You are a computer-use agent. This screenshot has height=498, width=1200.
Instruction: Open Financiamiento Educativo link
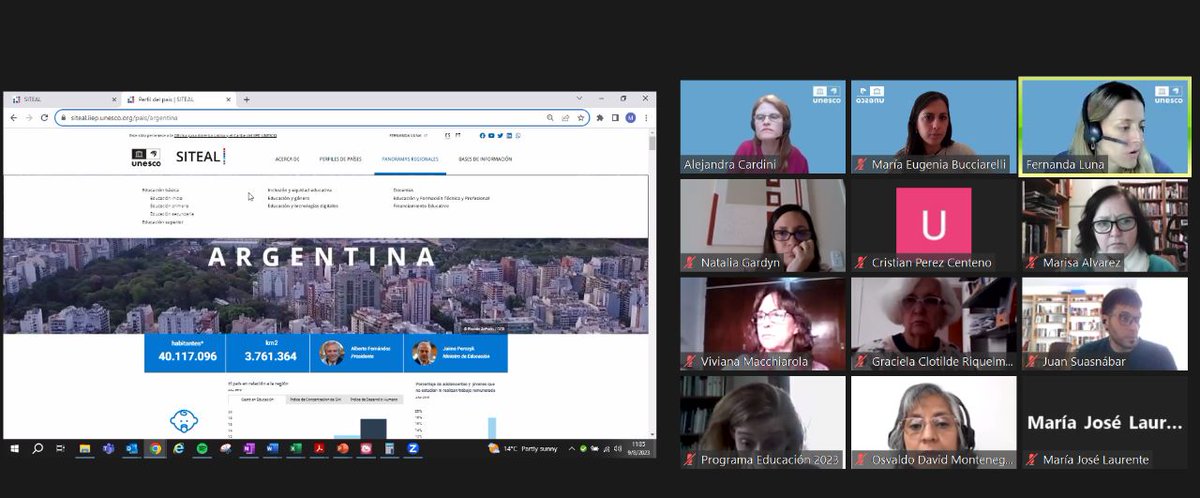coord(421,206)
